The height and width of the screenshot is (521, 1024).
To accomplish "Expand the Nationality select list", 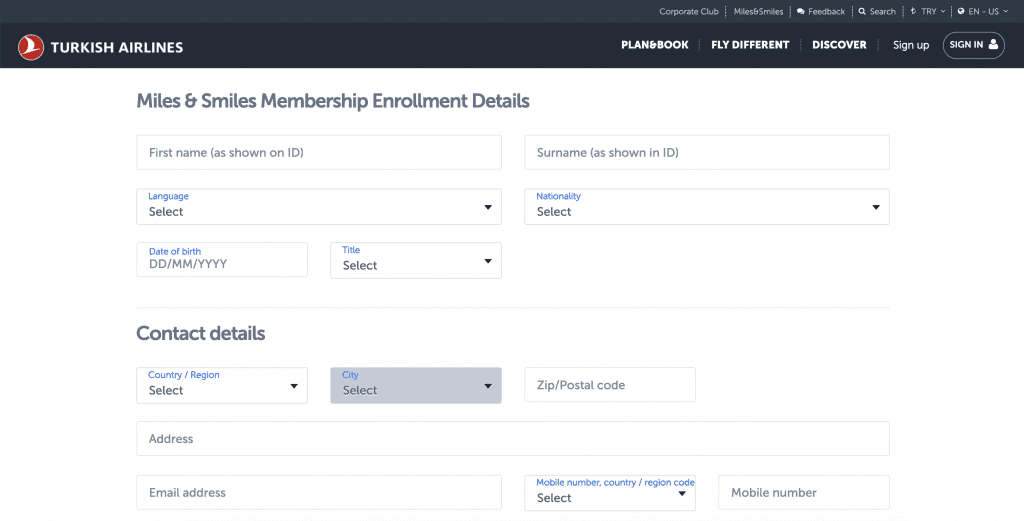I will tap(707, 206).
